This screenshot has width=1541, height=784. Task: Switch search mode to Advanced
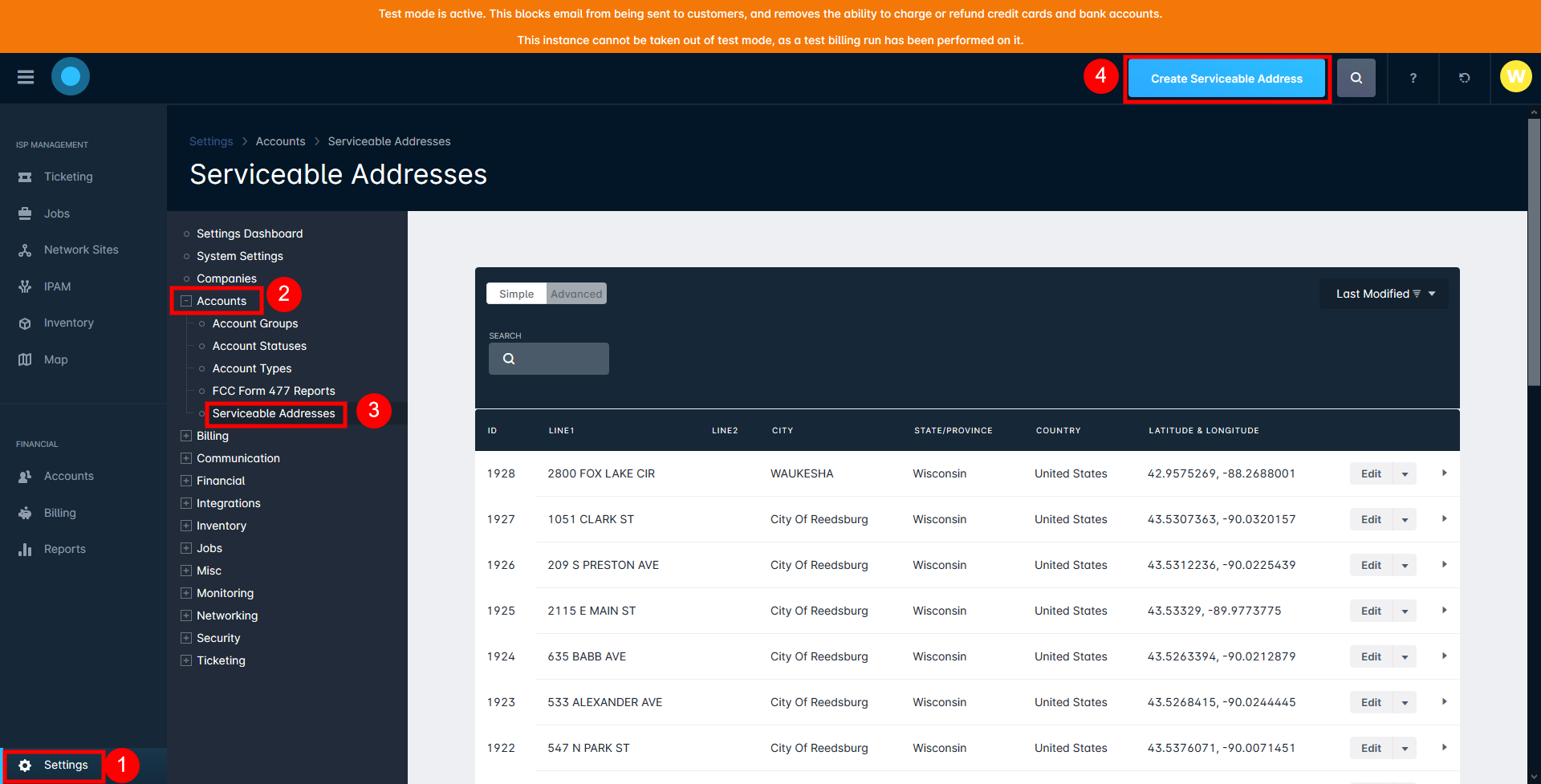(575, 293)
